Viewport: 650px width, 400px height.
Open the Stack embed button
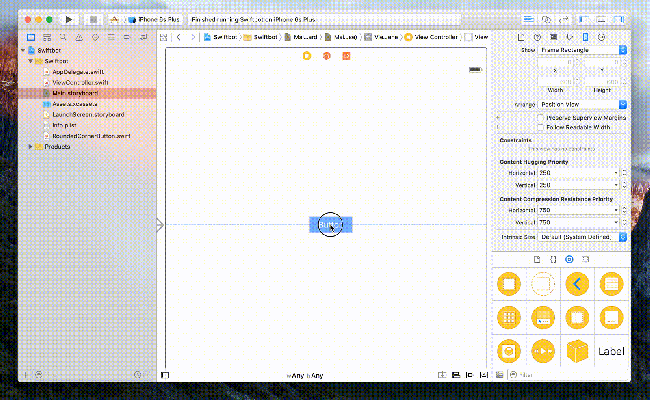click(442, 375)
